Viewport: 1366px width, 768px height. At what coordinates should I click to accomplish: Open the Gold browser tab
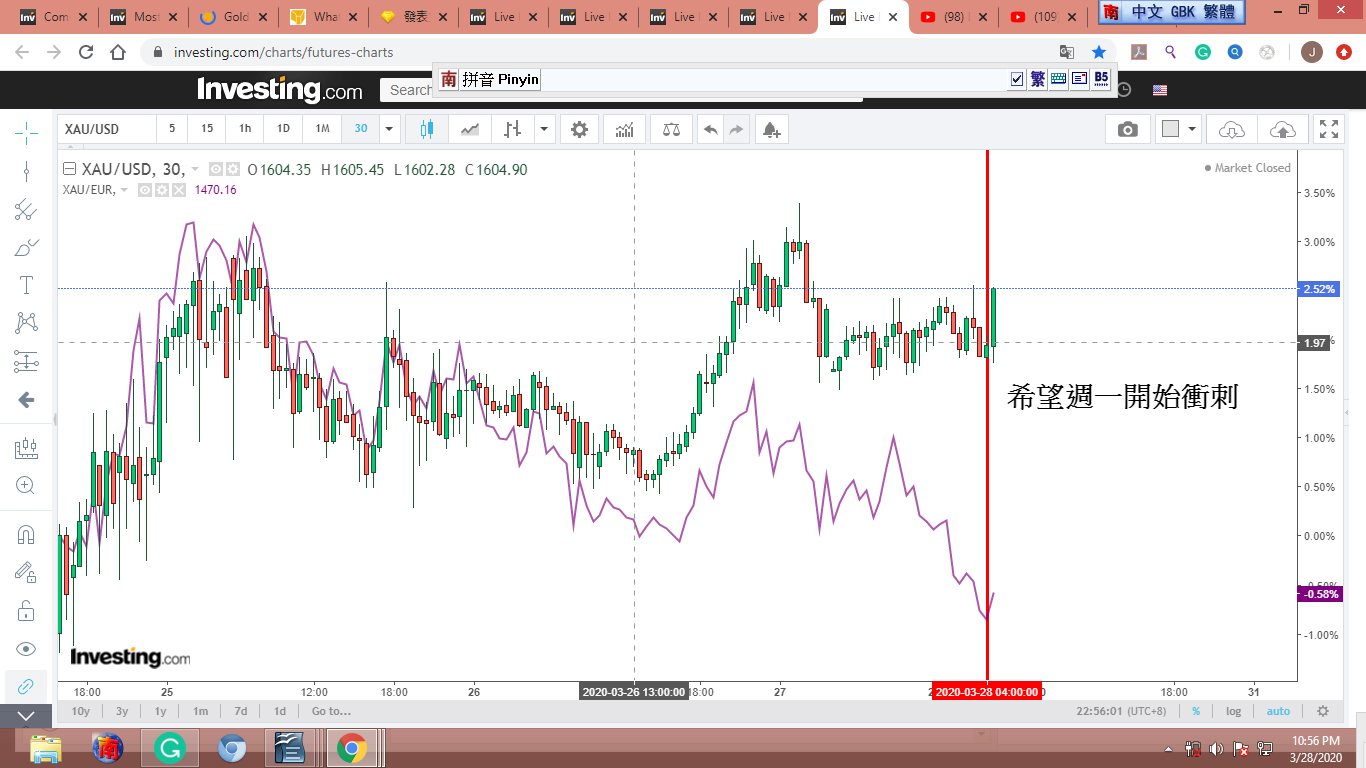tap(235, 17)
